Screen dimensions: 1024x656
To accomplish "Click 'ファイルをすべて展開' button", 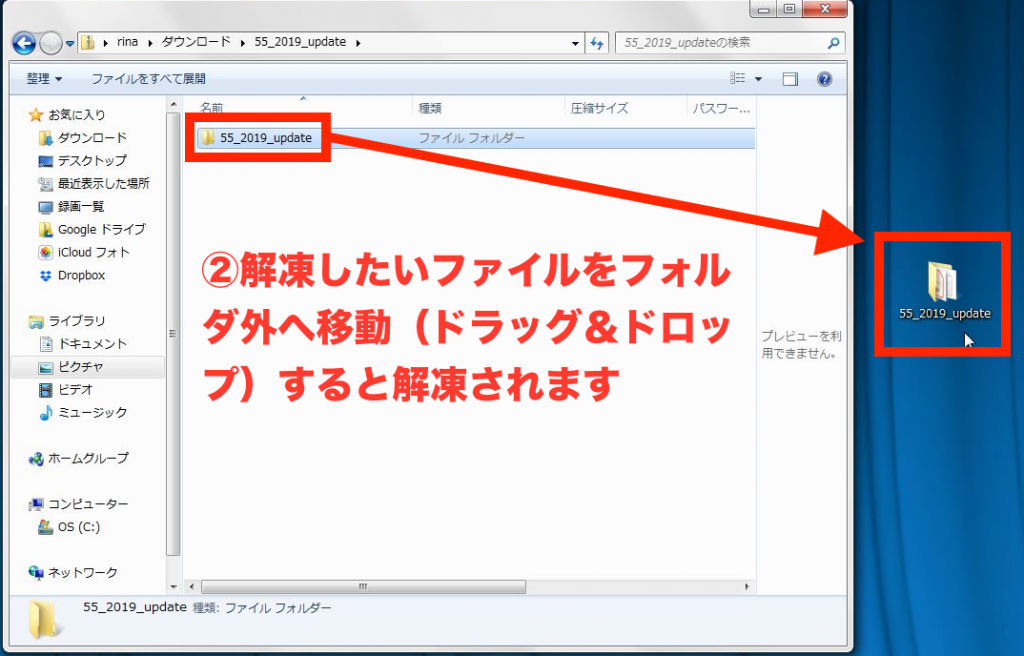I will pos(148,78).
